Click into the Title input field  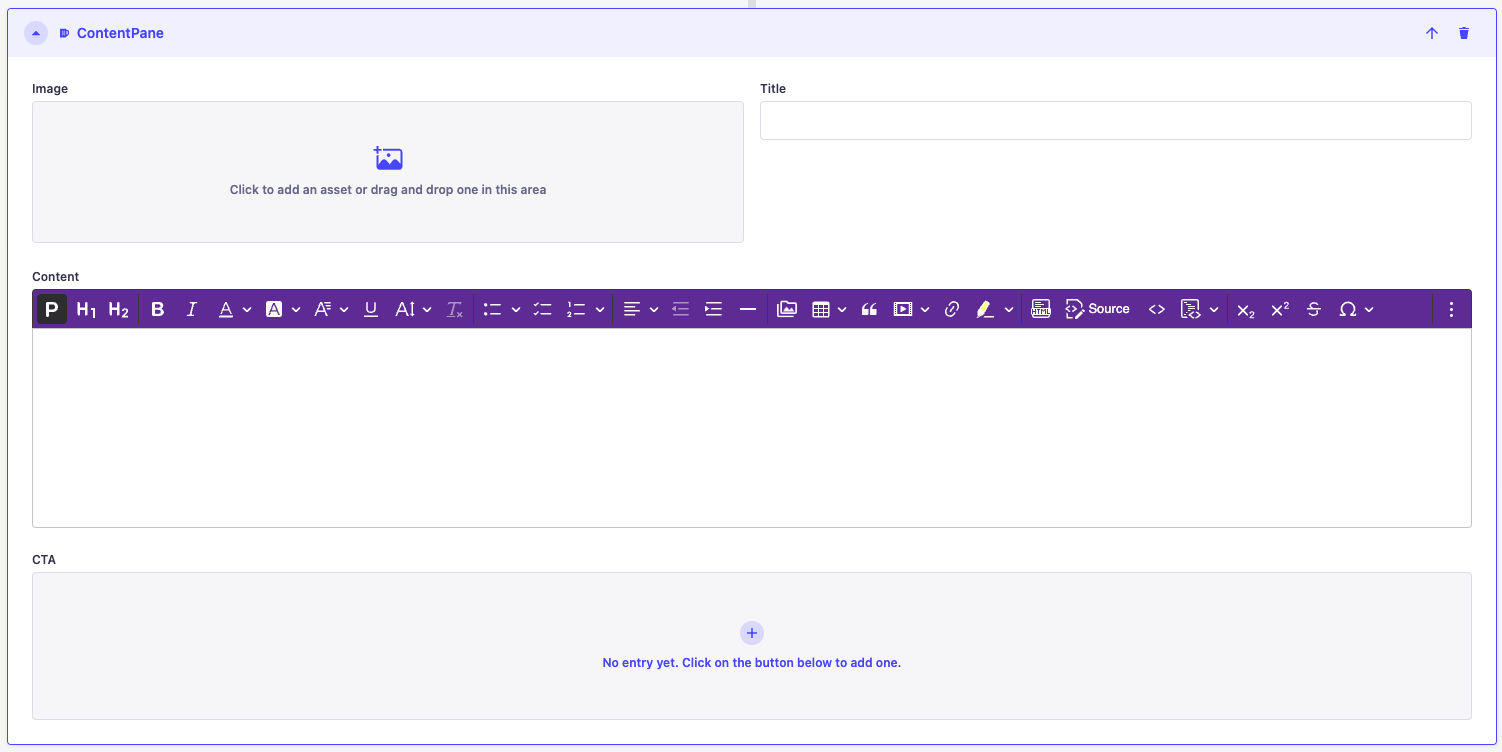point(1115,120)
